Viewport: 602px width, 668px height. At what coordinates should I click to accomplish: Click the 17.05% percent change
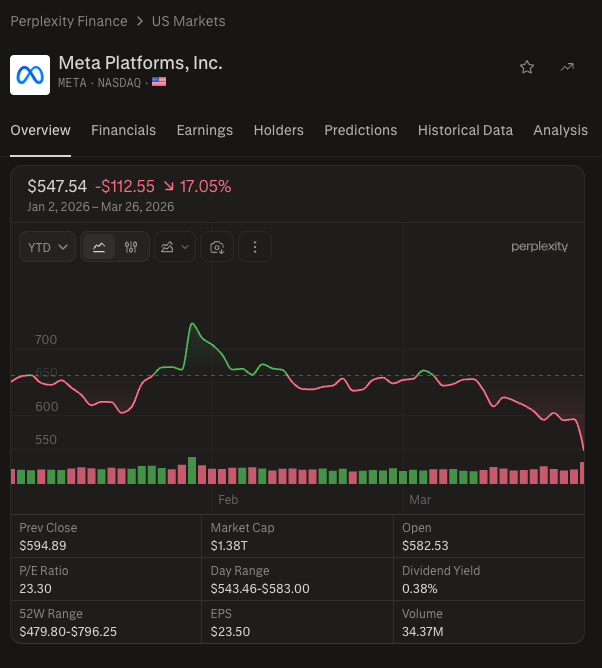205,186
